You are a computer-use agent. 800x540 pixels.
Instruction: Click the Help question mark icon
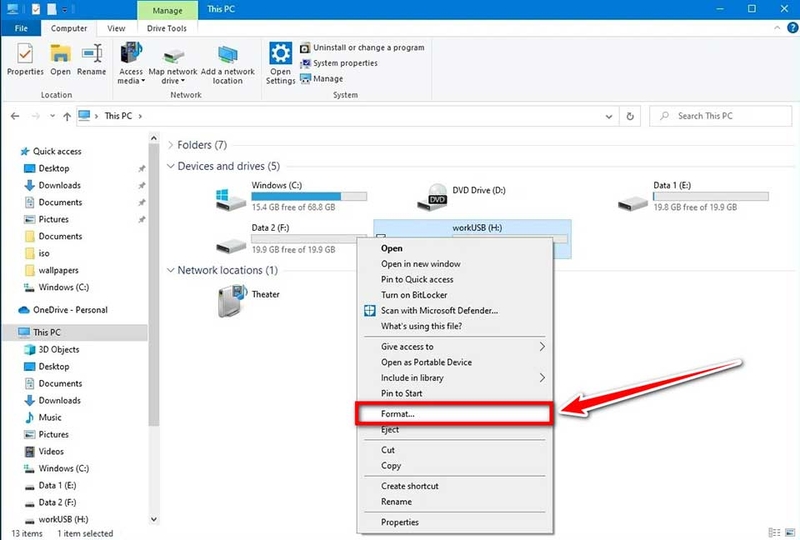point(792,28)
